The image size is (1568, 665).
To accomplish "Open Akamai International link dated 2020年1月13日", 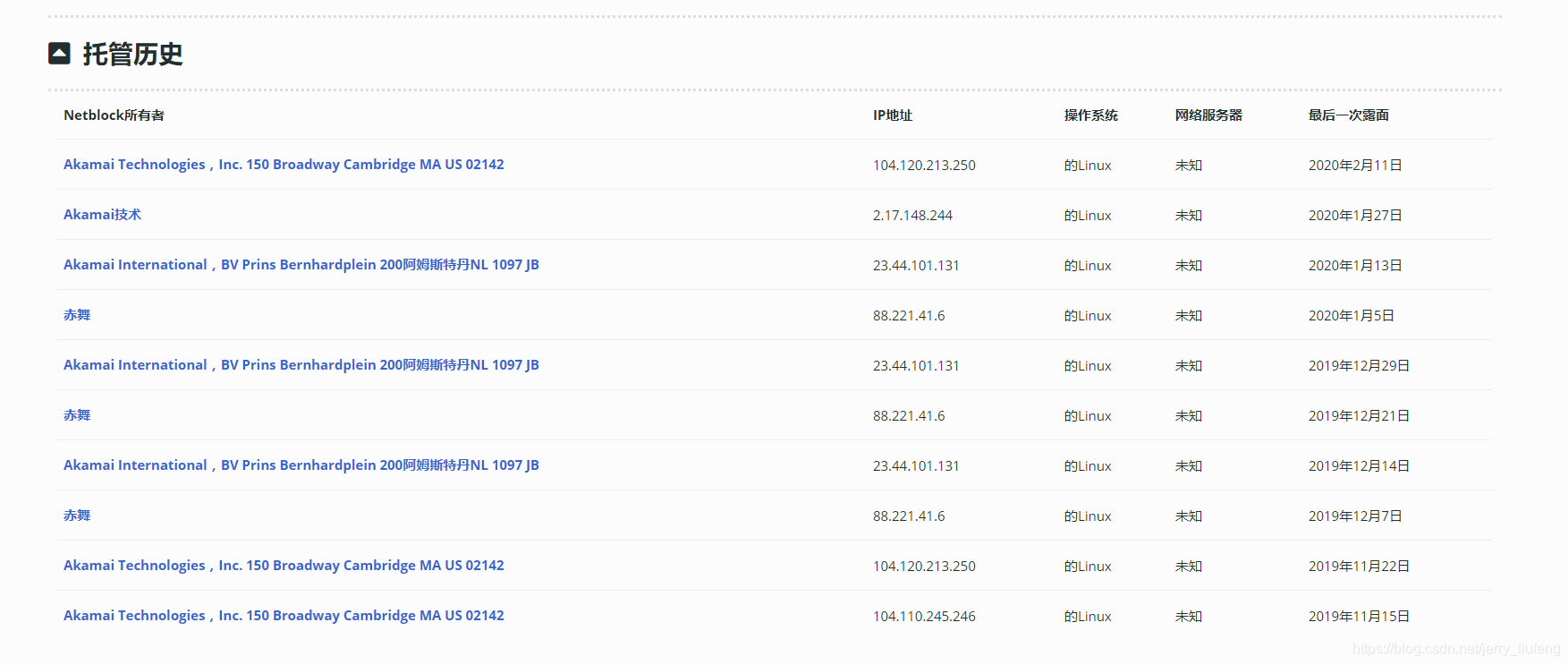I will (x=301, y=265).
